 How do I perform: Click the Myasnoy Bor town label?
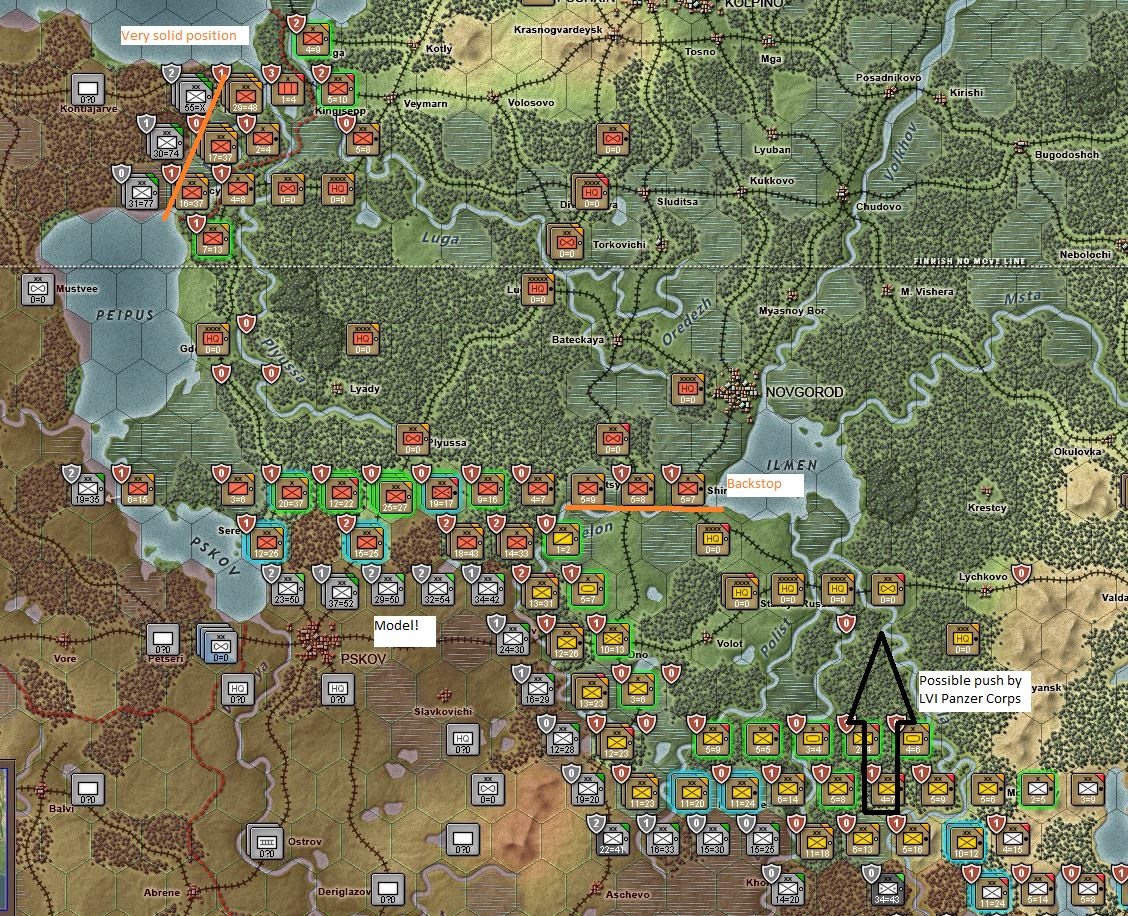(x=792, y=311)
